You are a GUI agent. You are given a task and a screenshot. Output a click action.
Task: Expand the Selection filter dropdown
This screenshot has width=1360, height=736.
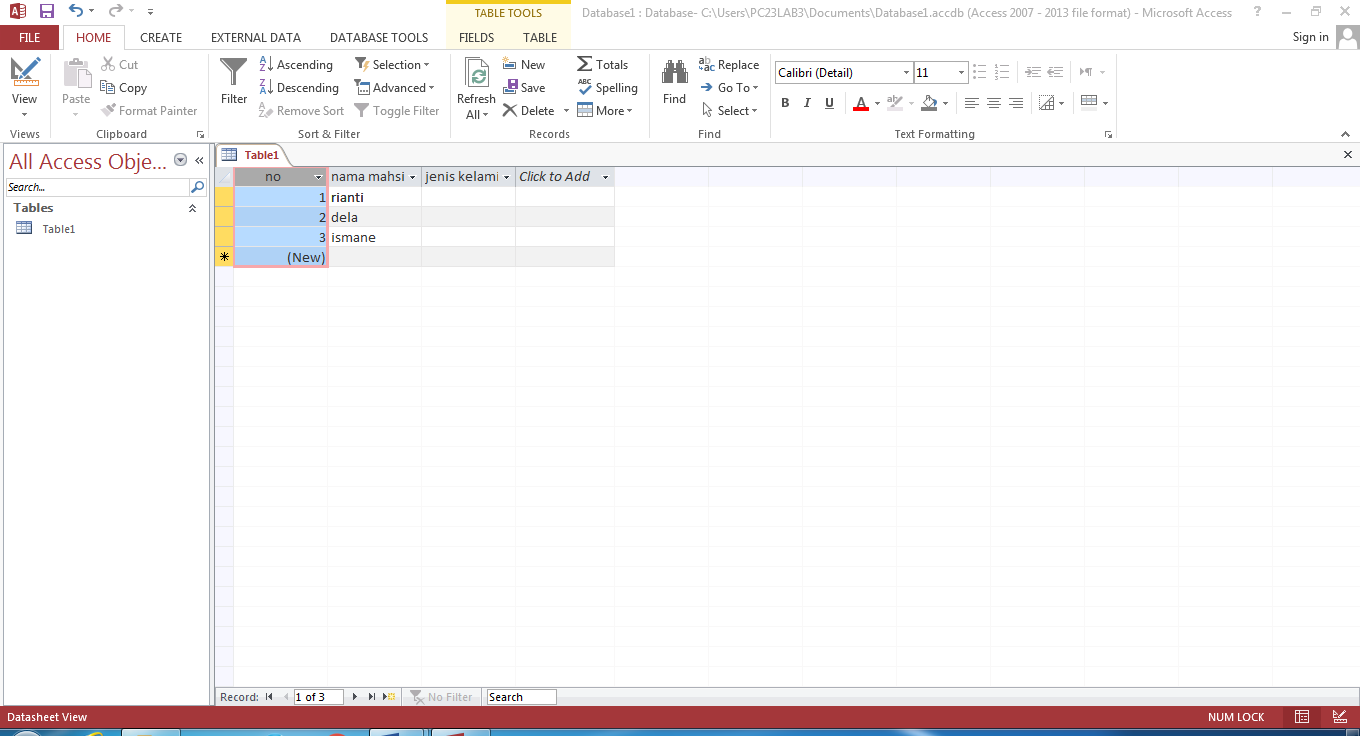point(393,65)
